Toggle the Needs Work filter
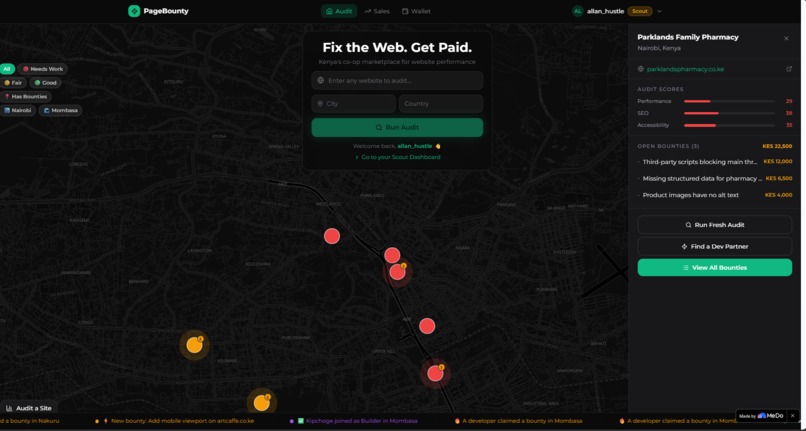 (x=43, y=69)
